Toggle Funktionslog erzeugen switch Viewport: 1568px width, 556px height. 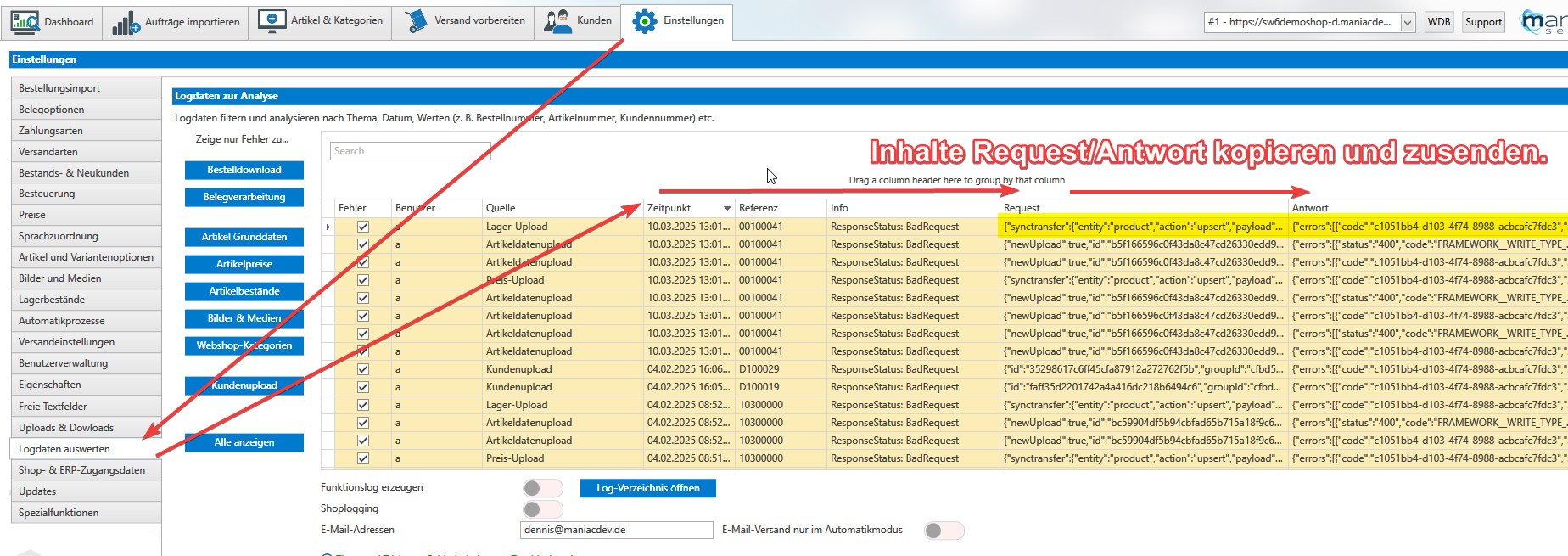(542, 488)
